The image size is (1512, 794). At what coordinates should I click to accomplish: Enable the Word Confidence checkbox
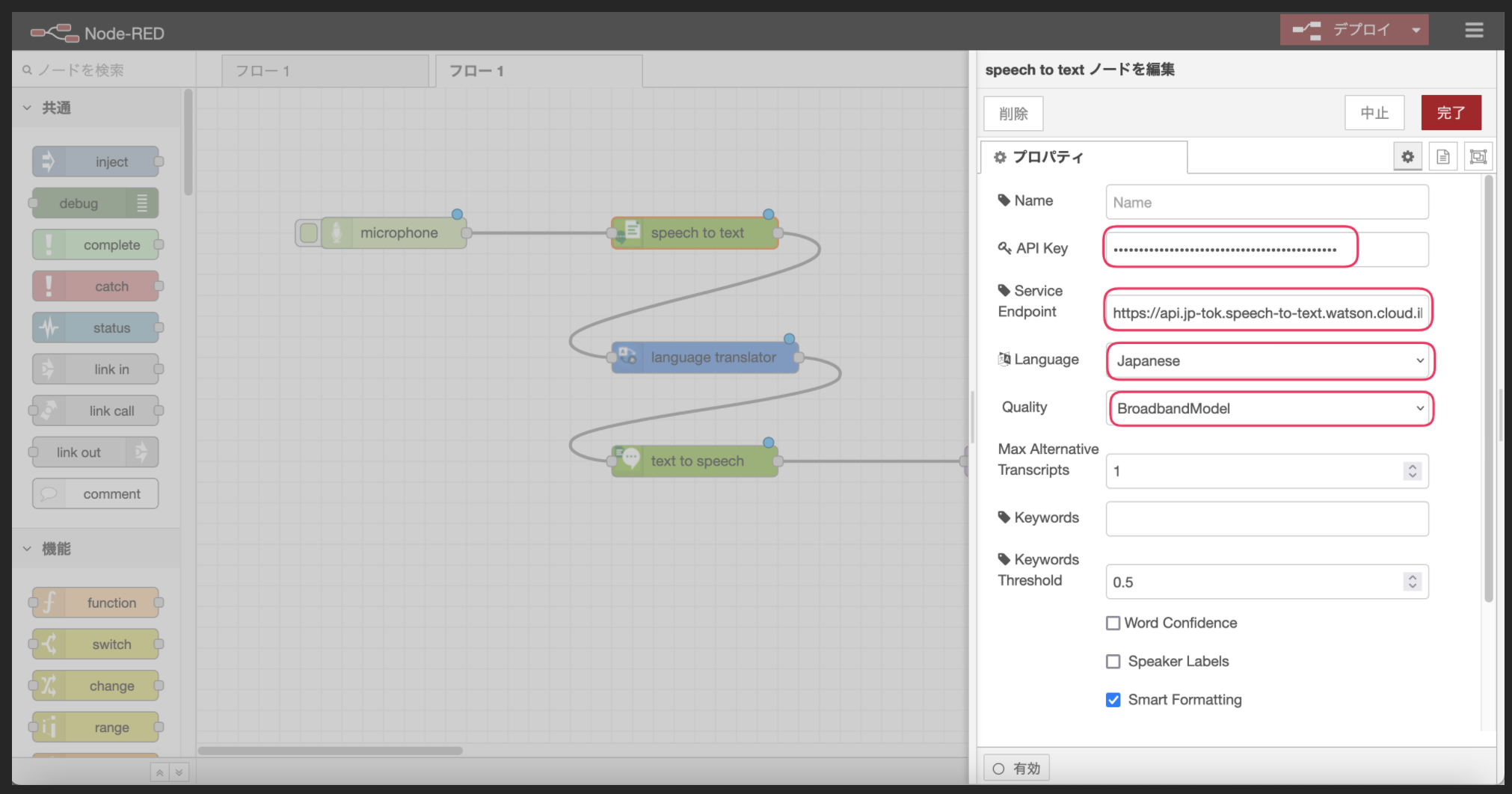point(1113,623)
